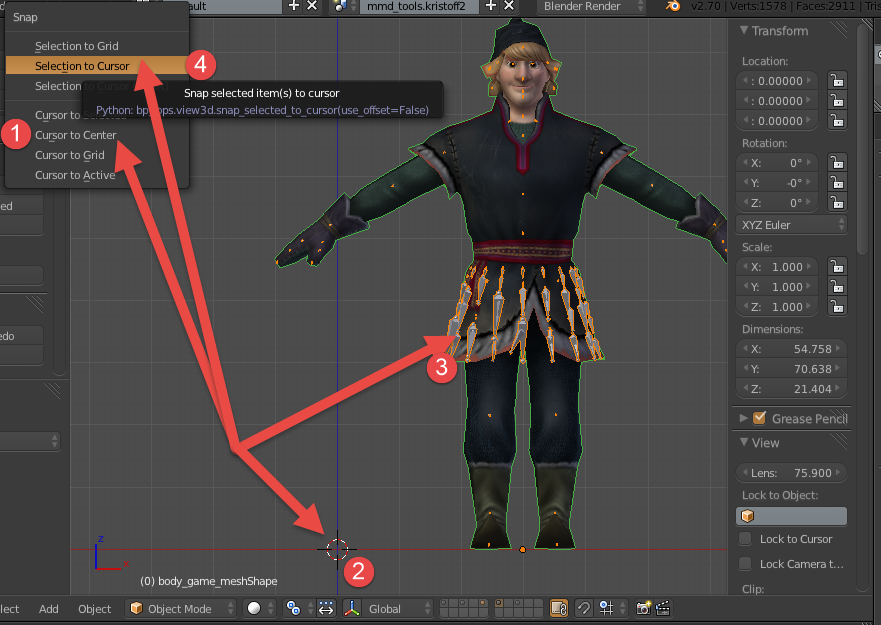Image resolution: width=881 pixels, height=625 pixels.
Task: Click the Rotation Z 0° field
Action: (x=778, y=203)
